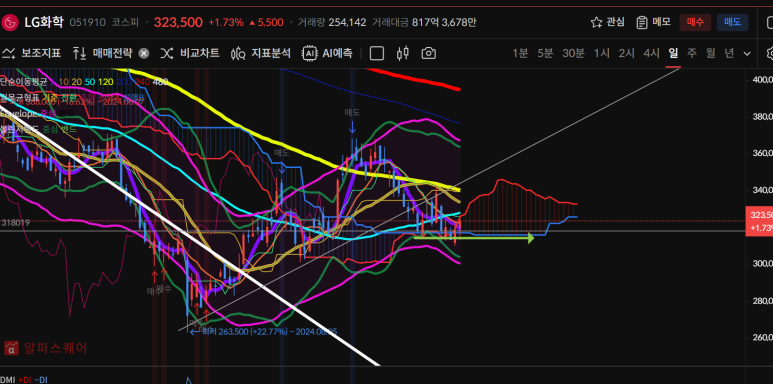Toggle the 120 moving average legend
The height and width of the screenshot is (384, 773).
click(105, 82)
